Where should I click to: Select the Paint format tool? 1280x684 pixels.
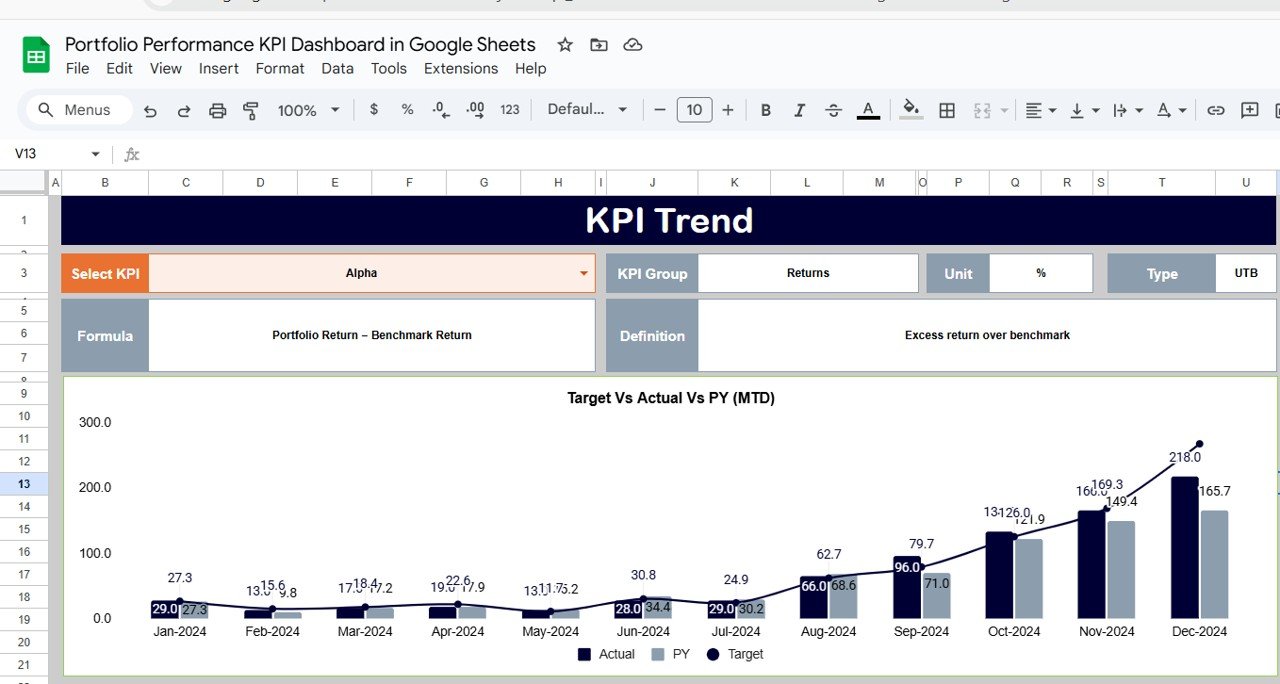251,110
